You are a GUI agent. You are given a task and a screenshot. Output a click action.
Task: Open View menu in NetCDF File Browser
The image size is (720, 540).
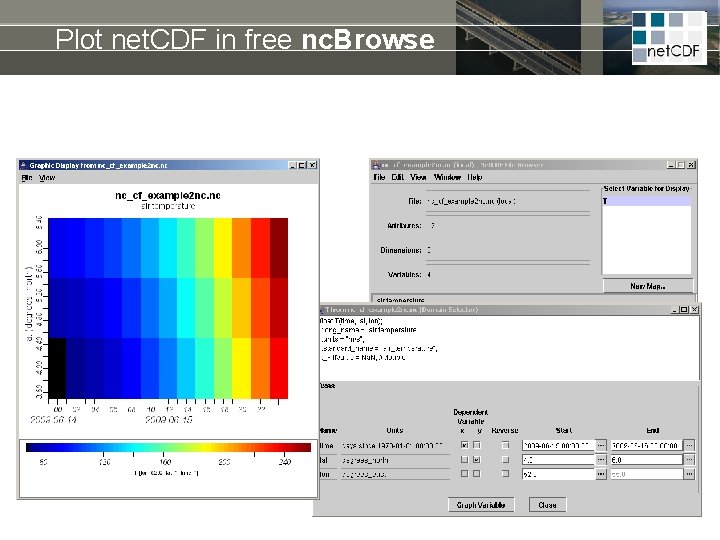pyautogui.click(x=418, y=177)
